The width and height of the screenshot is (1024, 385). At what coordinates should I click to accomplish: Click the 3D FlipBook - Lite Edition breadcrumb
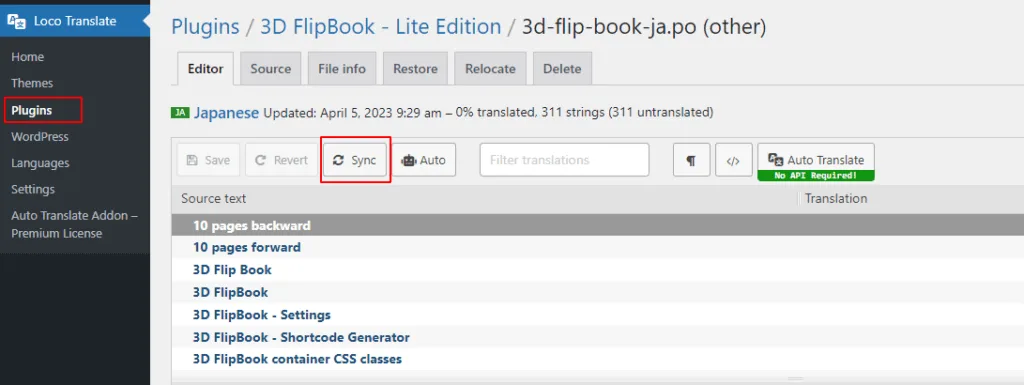click(381, 27)
